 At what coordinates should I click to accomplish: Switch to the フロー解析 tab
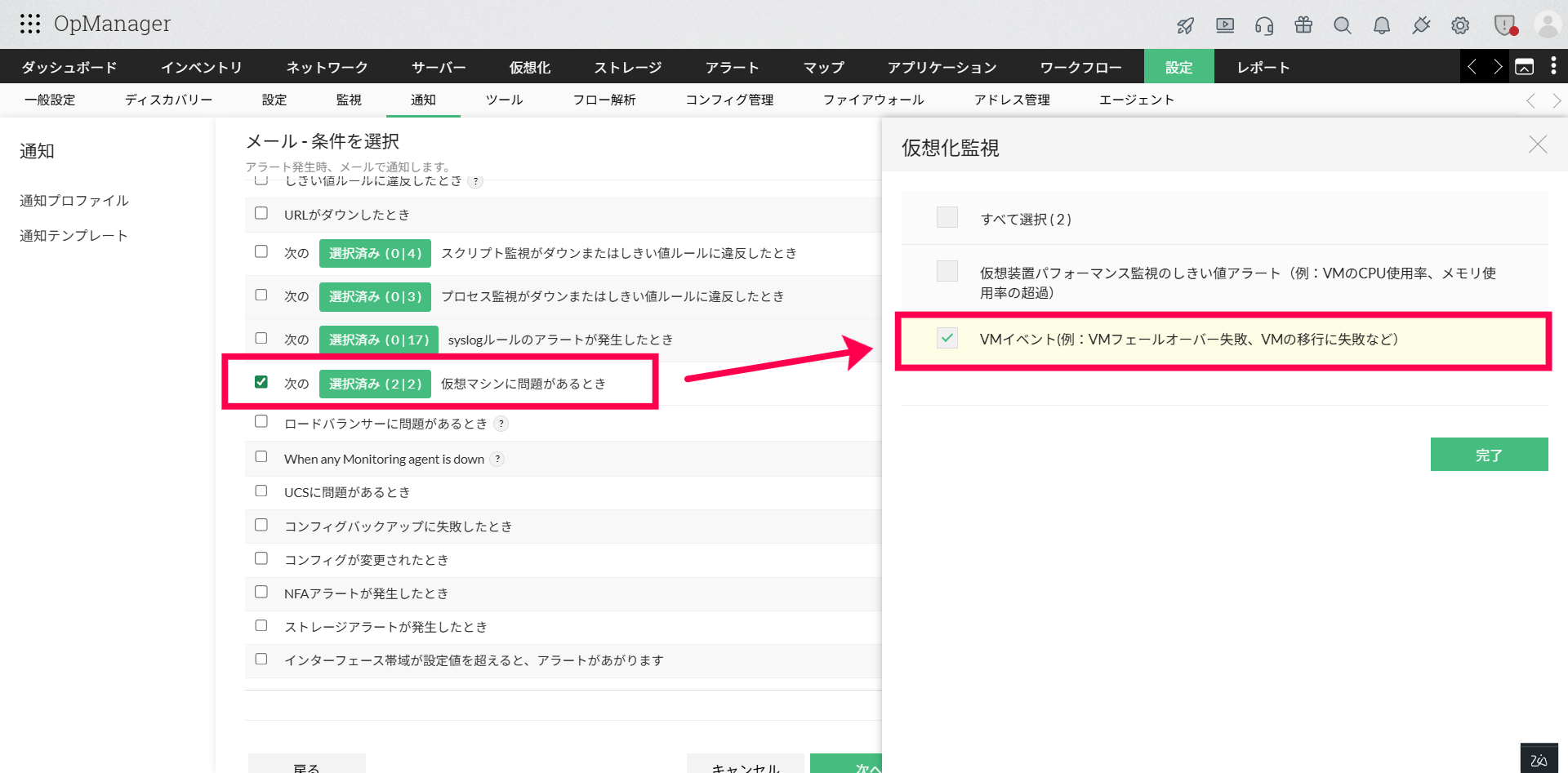[604, 100]
